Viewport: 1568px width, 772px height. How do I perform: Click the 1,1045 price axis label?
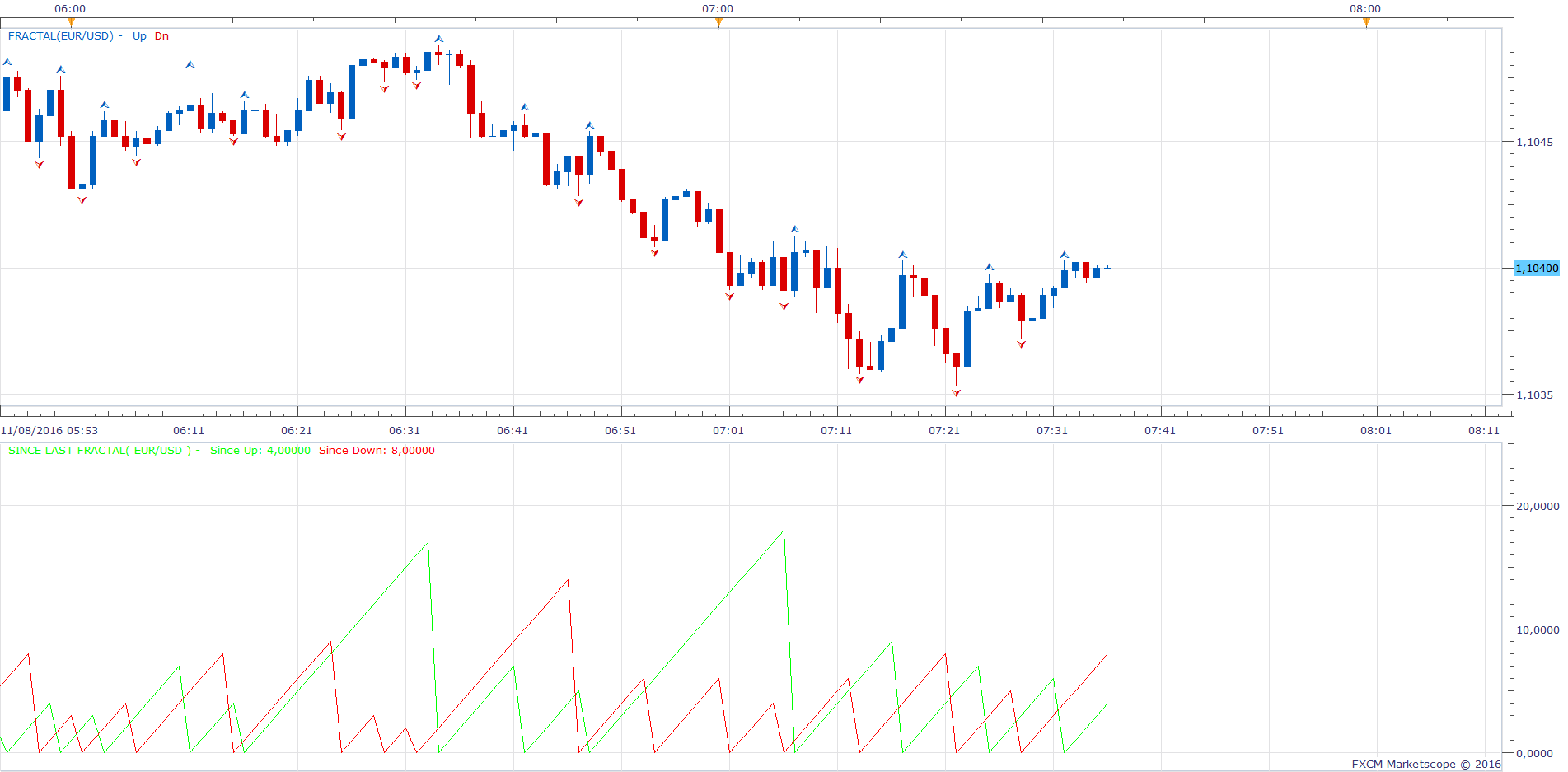[x=1534, y=142]
